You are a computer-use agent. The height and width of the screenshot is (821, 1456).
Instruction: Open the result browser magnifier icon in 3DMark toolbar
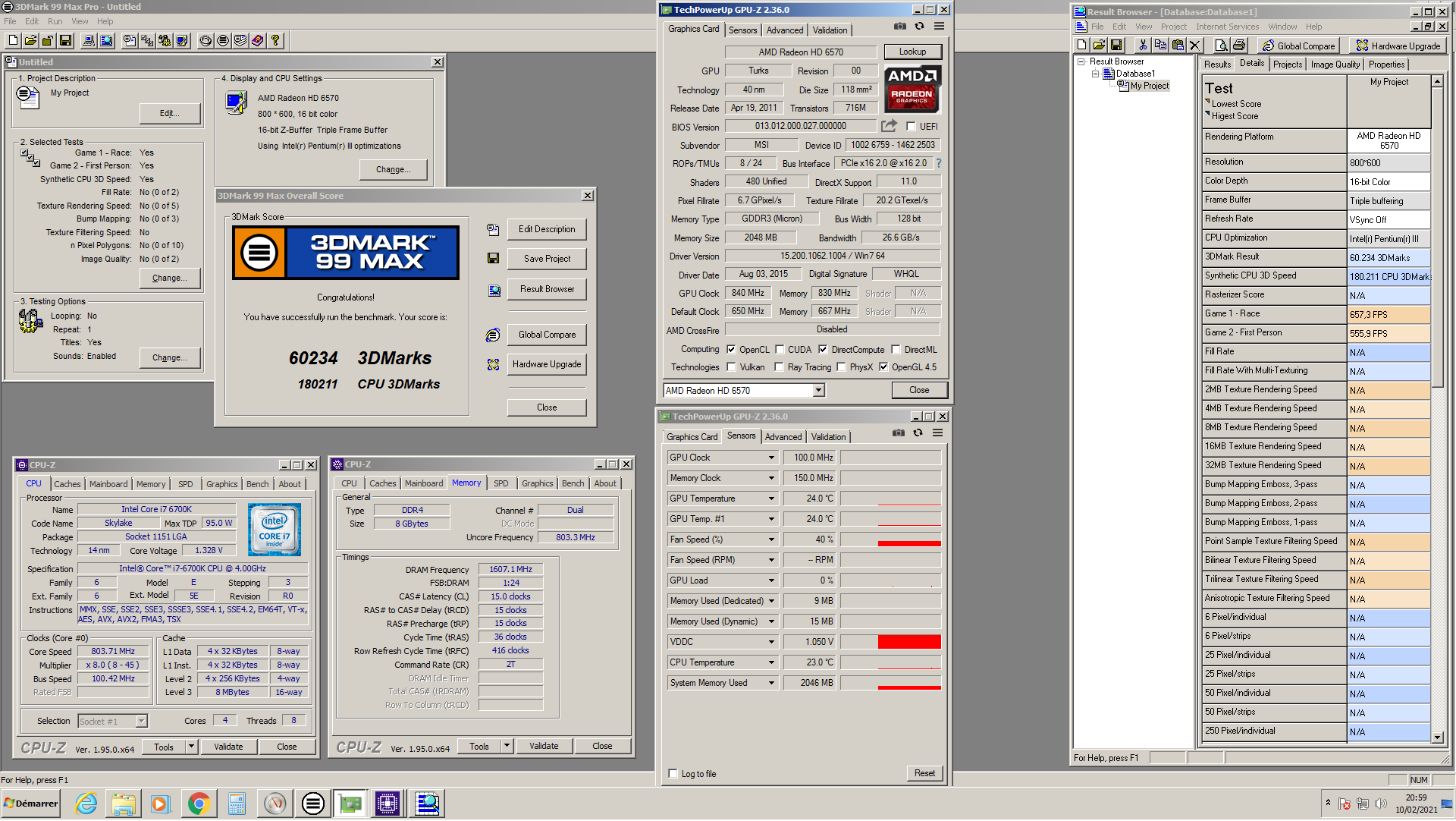[x=106, y=41]
